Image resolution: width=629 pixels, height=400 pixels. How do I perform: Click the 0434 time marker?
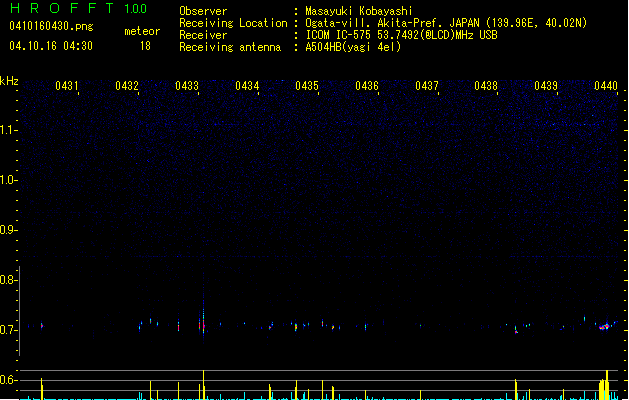pyautogui.click(x=247, y=86)
